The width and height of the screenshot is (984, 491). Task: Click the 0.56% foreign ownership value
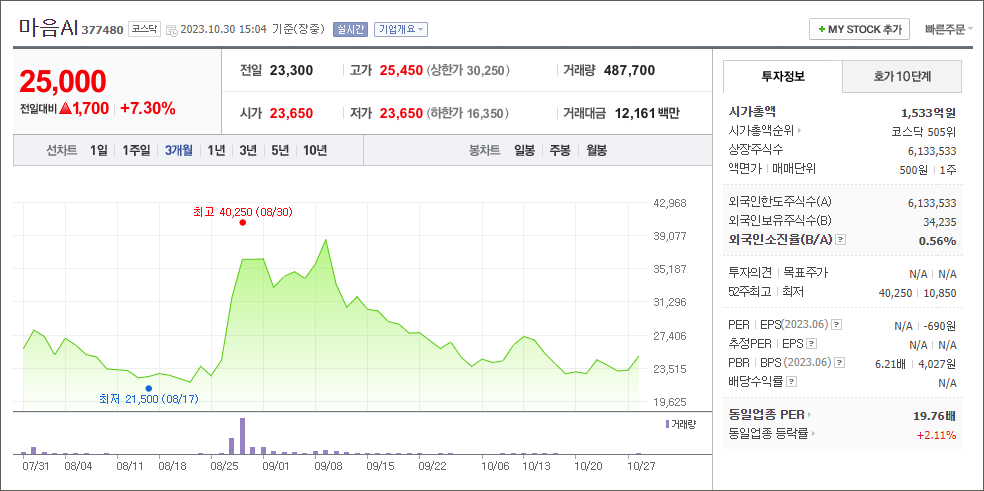point(937,241)
